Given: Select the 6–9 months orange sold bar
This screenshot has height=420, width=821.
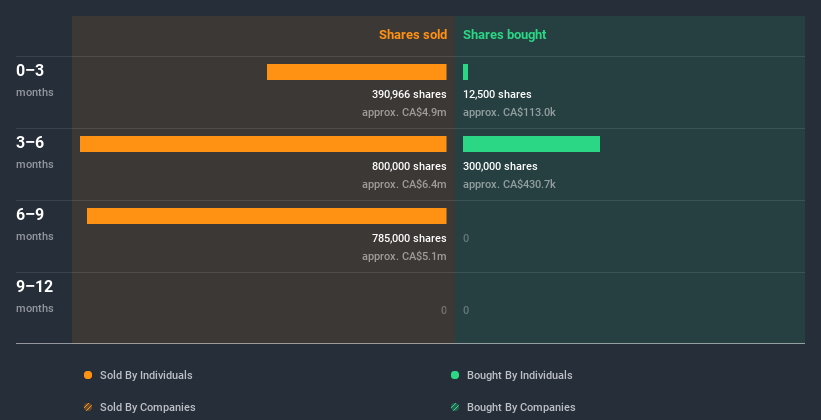Looking at the screenshot, I should point(267,216).
